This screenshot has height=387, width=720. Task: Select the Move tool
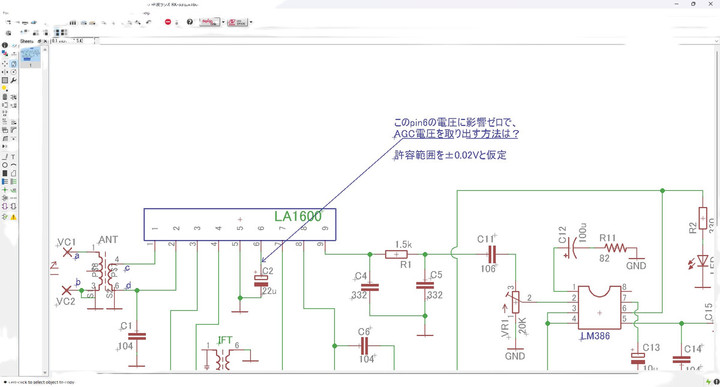[5, 64]
